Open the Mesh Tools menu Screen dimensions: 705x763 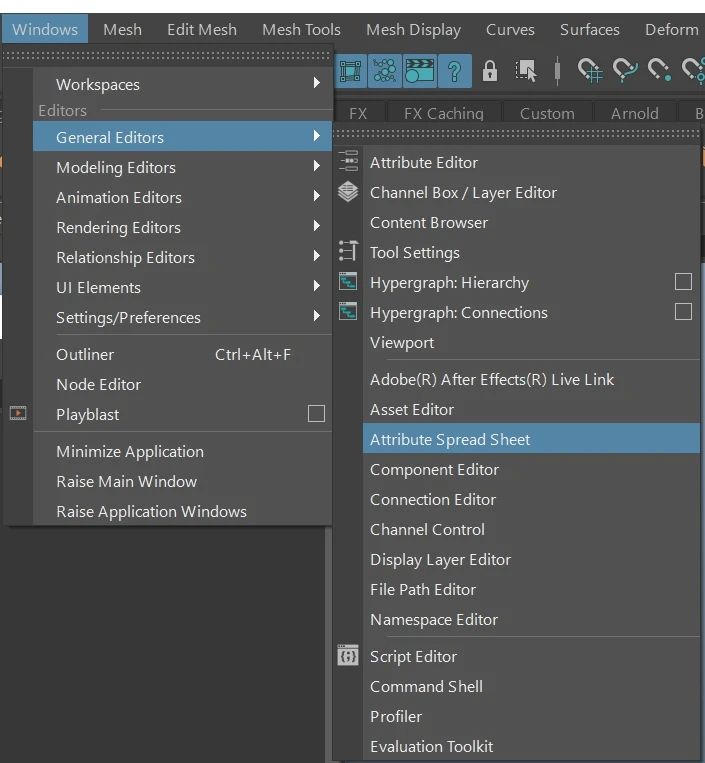[x=301, y=29]
